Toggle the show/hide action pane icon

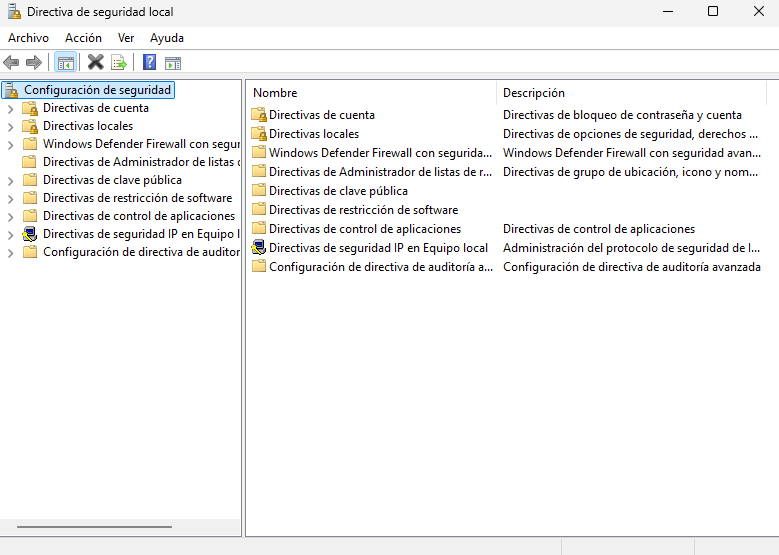pos(173,62)
